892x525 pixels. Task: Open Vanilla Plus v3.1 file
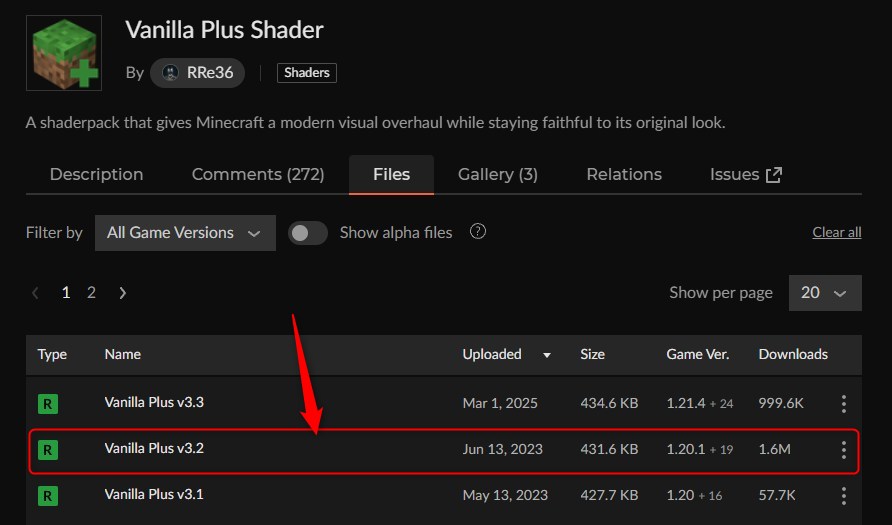coord(154,494)
